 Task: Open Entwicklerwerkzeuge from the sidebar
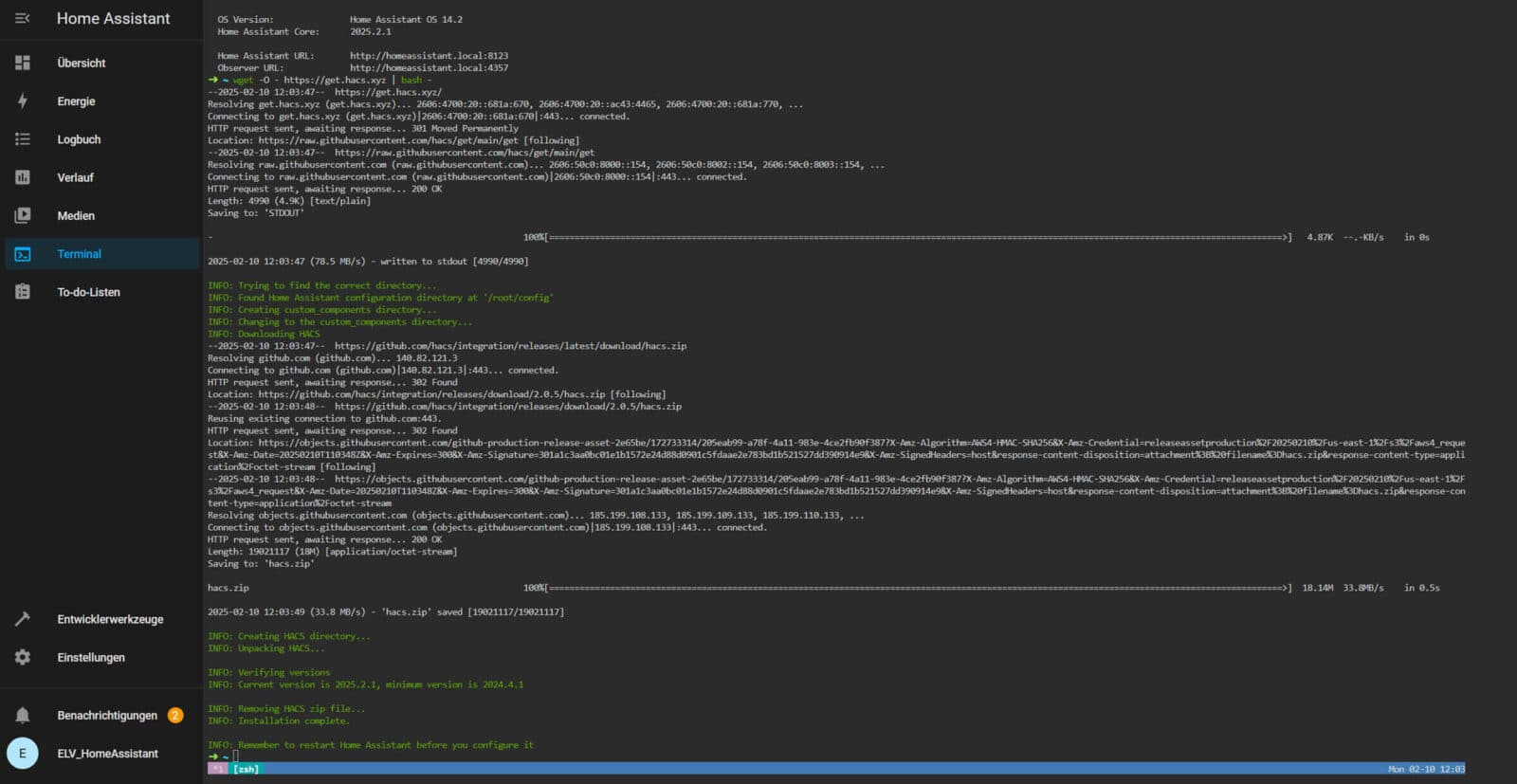[x=110, y=619]
